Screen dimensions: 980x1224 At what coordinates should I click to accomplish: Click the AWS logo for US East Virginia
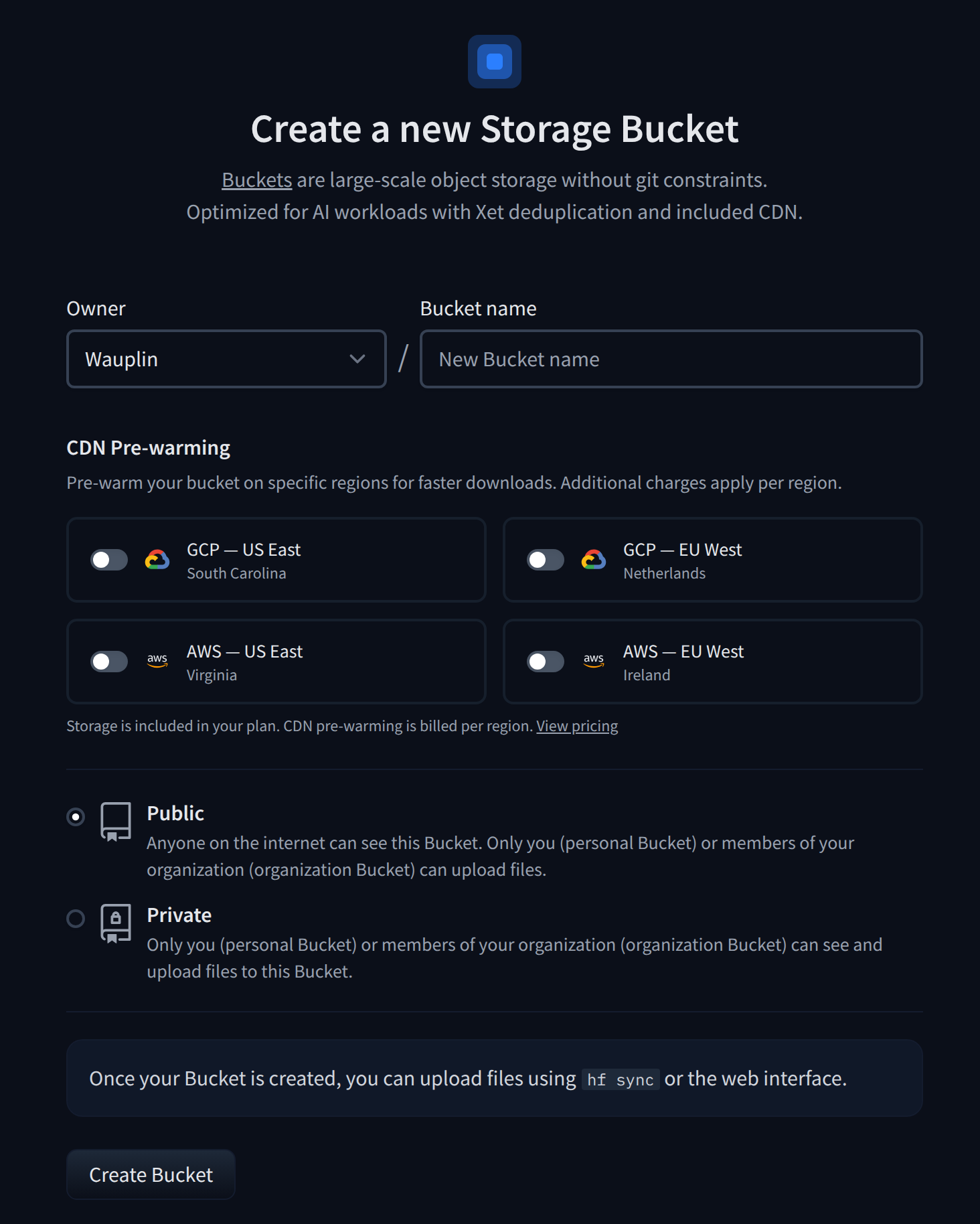click(x=157, y=661)
